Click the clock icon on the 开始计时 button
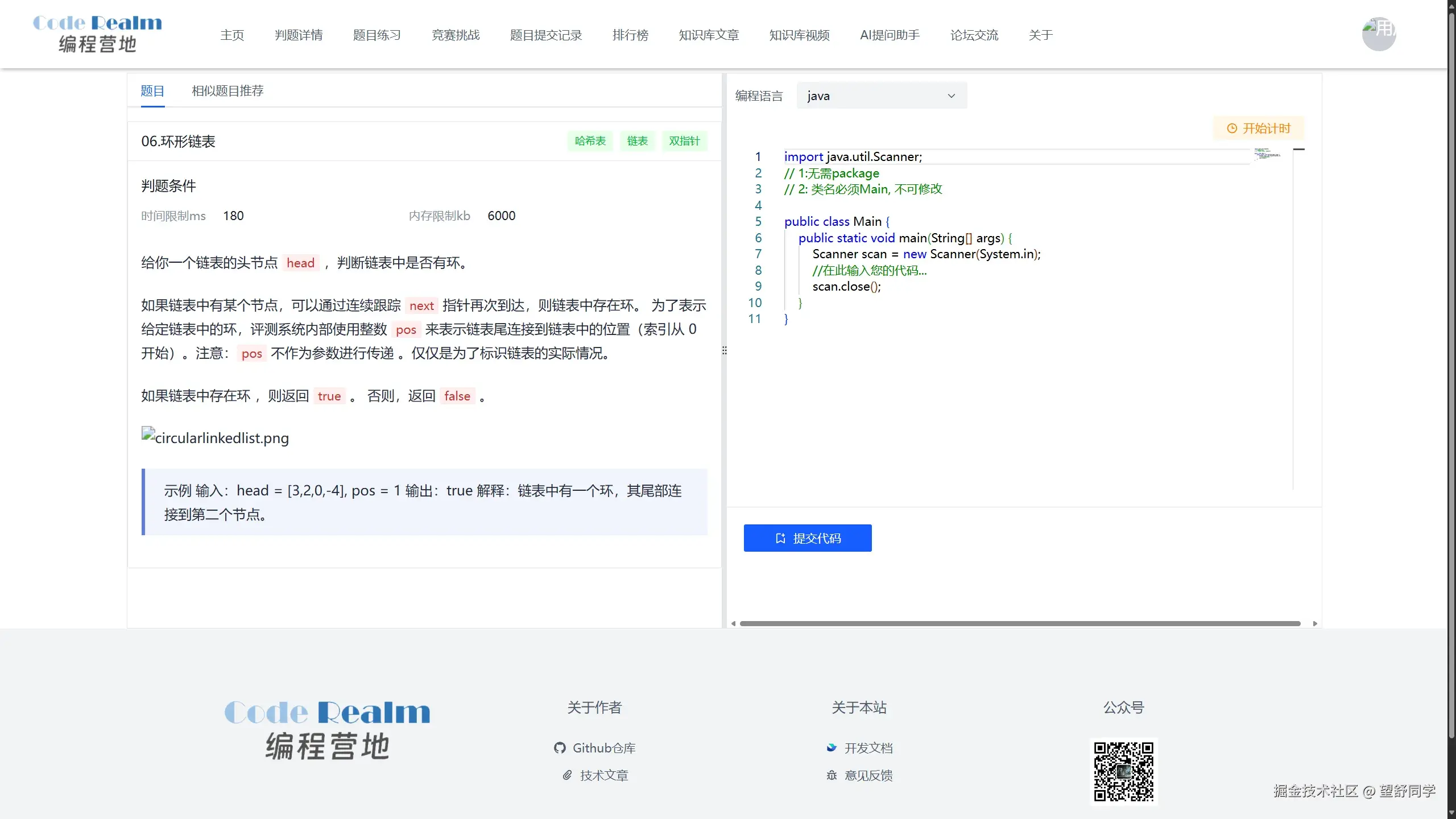Screen dimensions: 1456x819 [1232, 128]
